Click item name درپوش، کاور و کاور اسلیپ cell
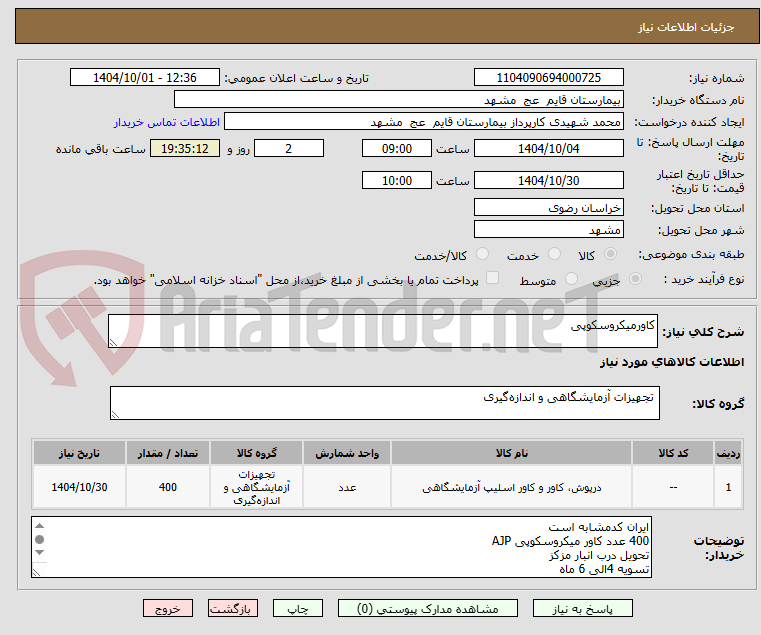Image resolution: width=761 pixels, height=635 pixels. click(x=512, y=487)
